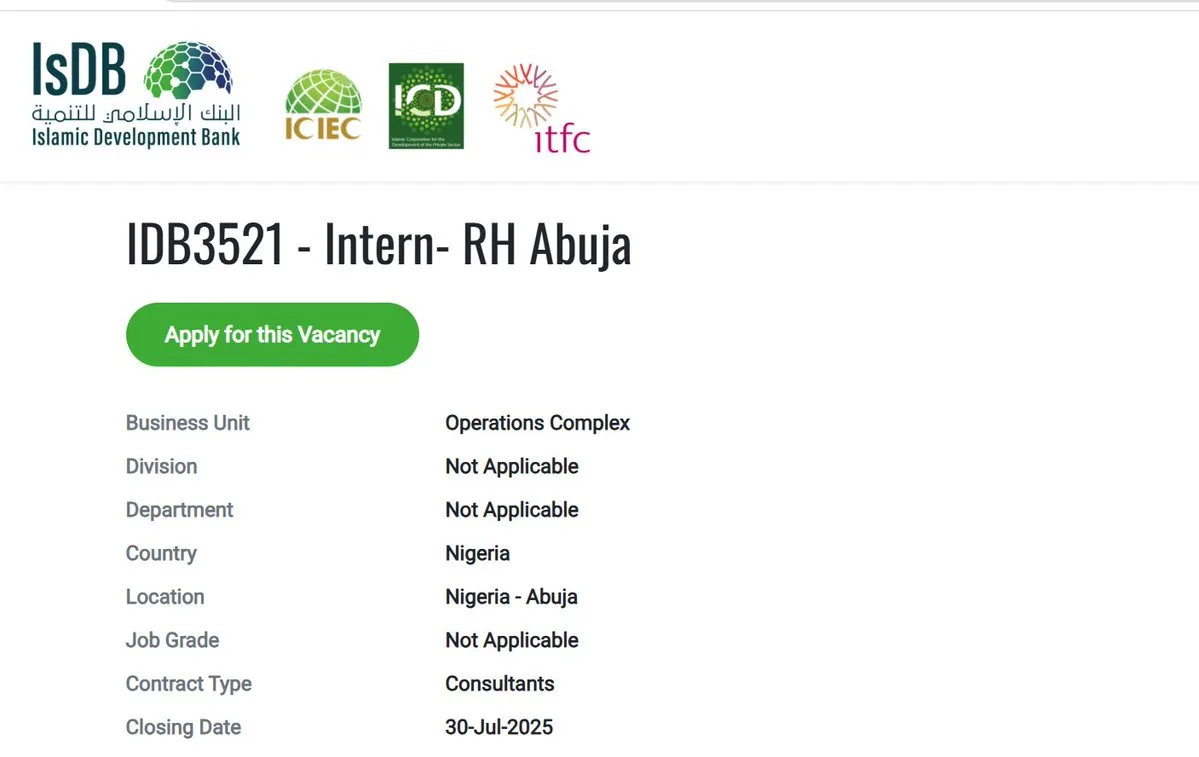Click the Contract Type label

coord(188,684)
